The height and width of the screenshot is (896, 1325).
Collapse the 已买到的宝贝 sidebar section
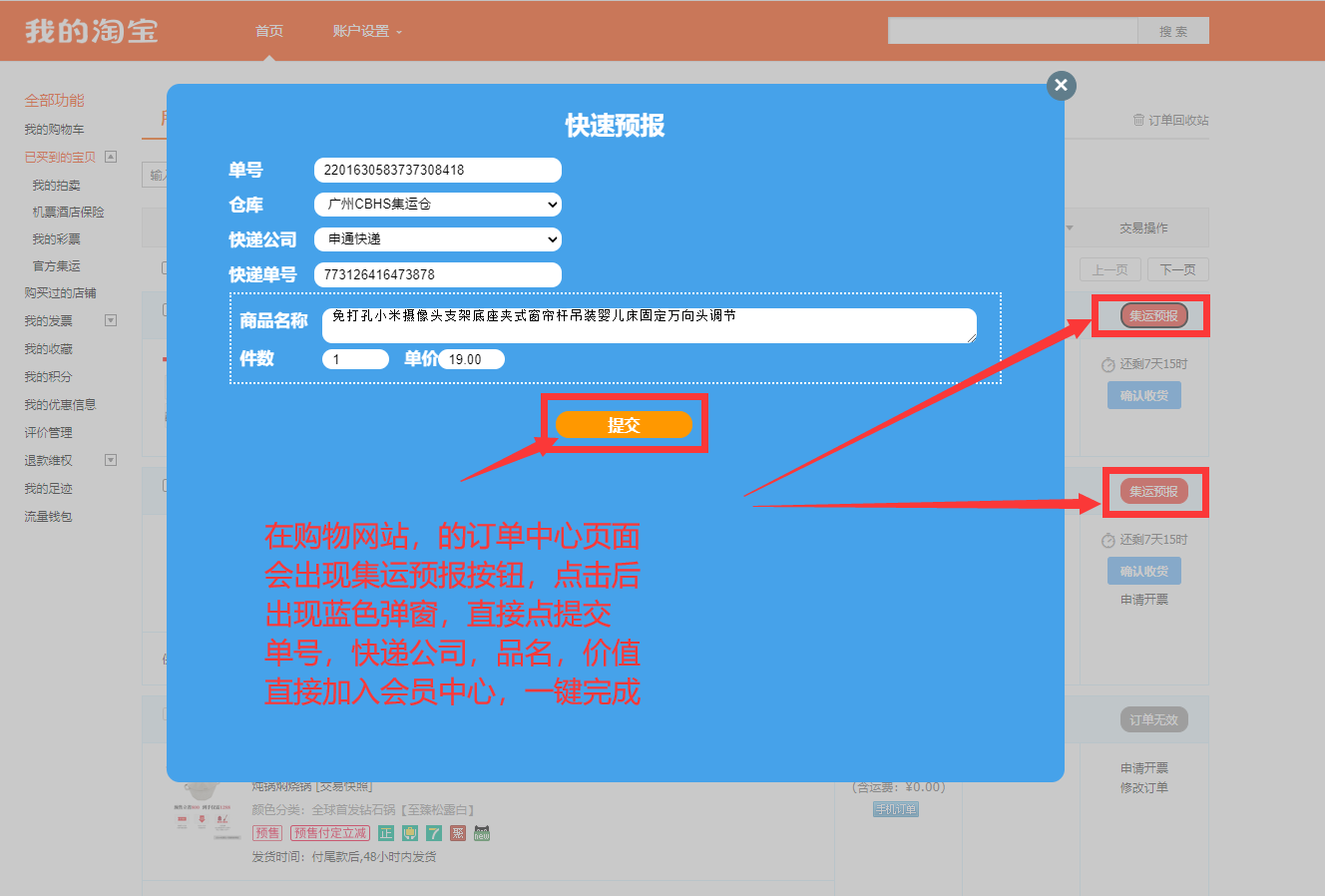click(111, 157)
